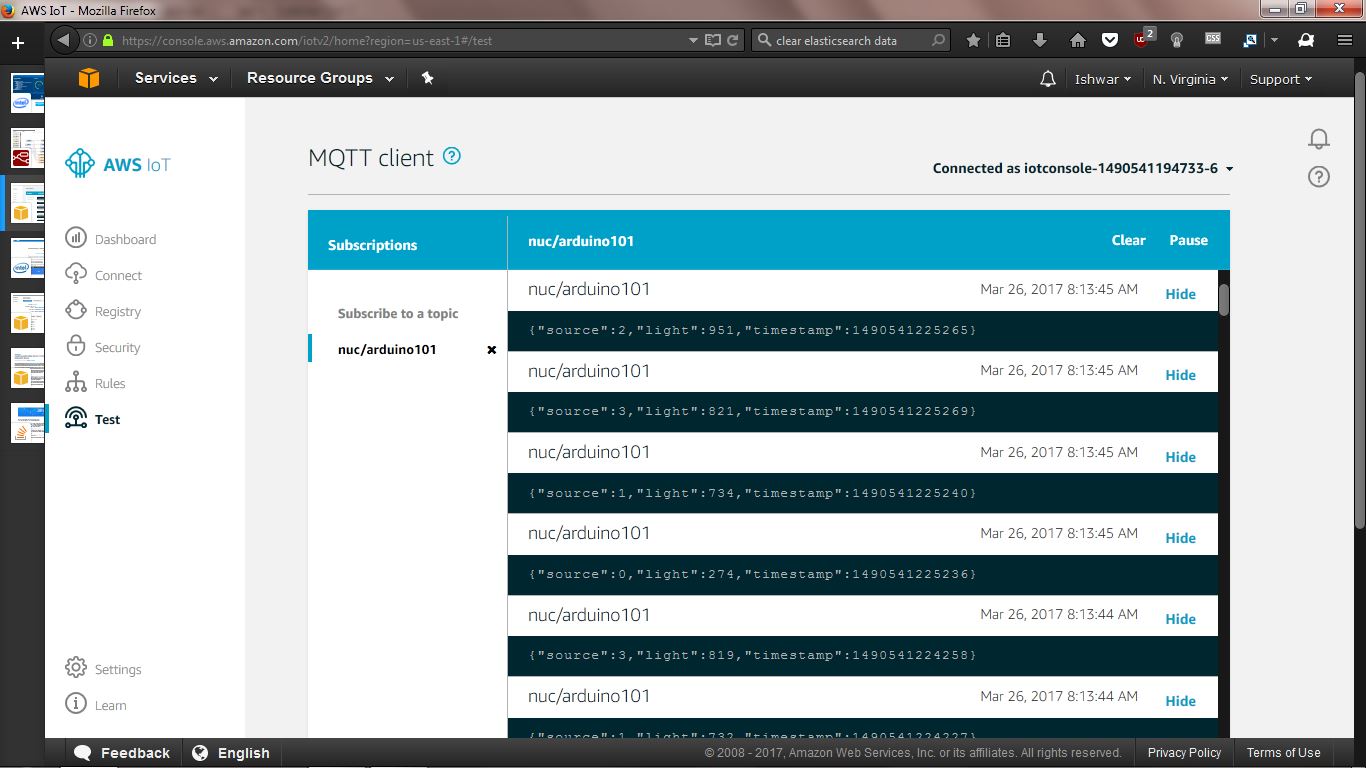This screenshot has height=768, width=1366.
Task: Click Clear in the nuc/arduino101 header
Action: pos(1128,240)
